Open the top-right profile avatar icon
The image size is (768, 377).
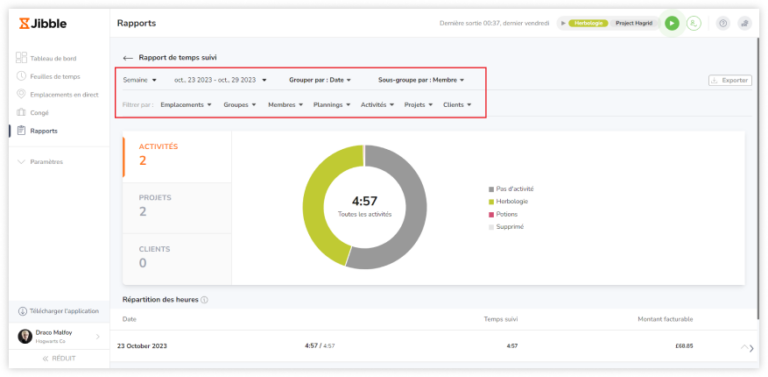pyautogui.click(x=744, y=23)
